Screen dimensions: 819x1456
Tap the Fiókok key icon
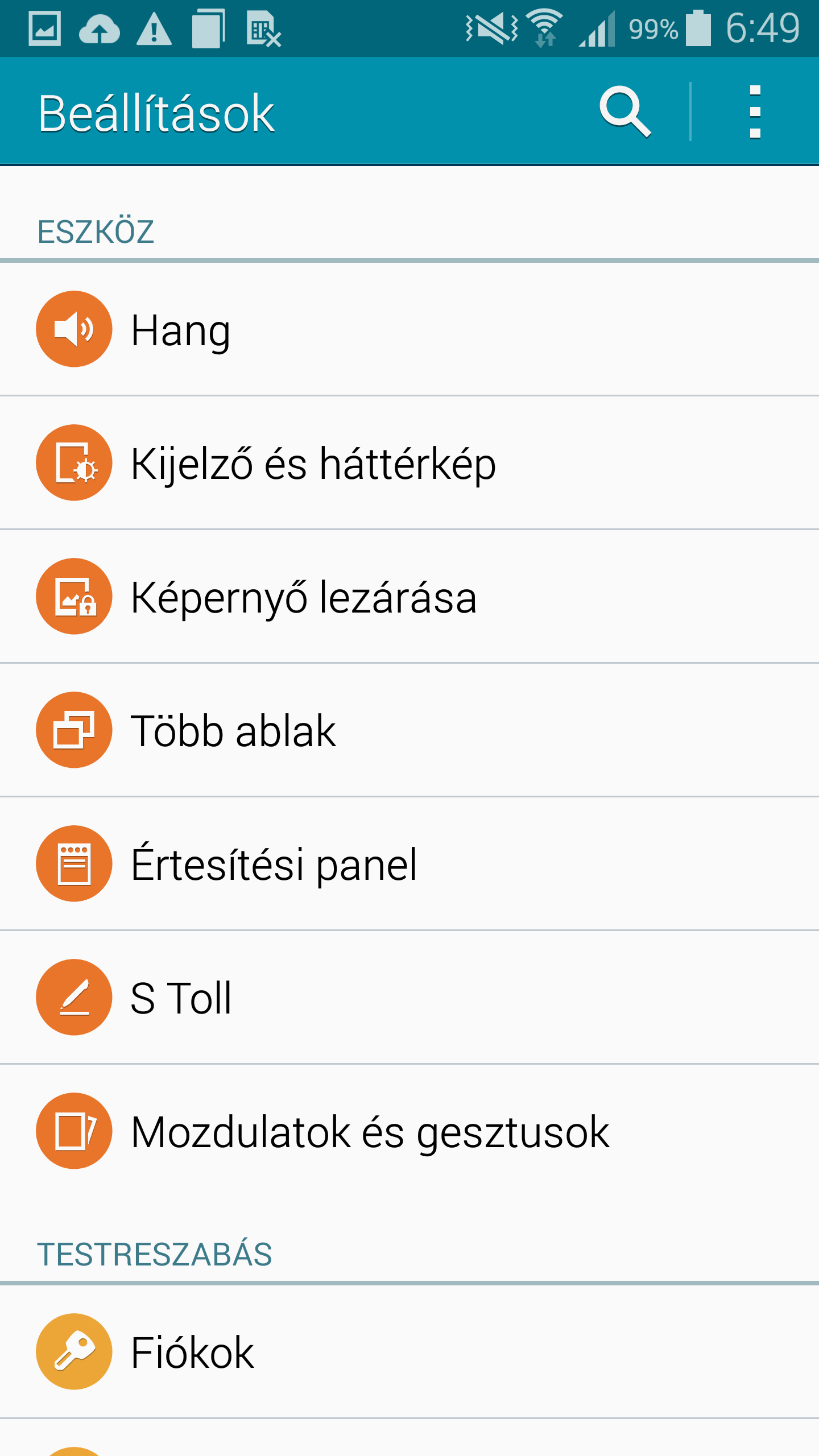(74, 1351)
